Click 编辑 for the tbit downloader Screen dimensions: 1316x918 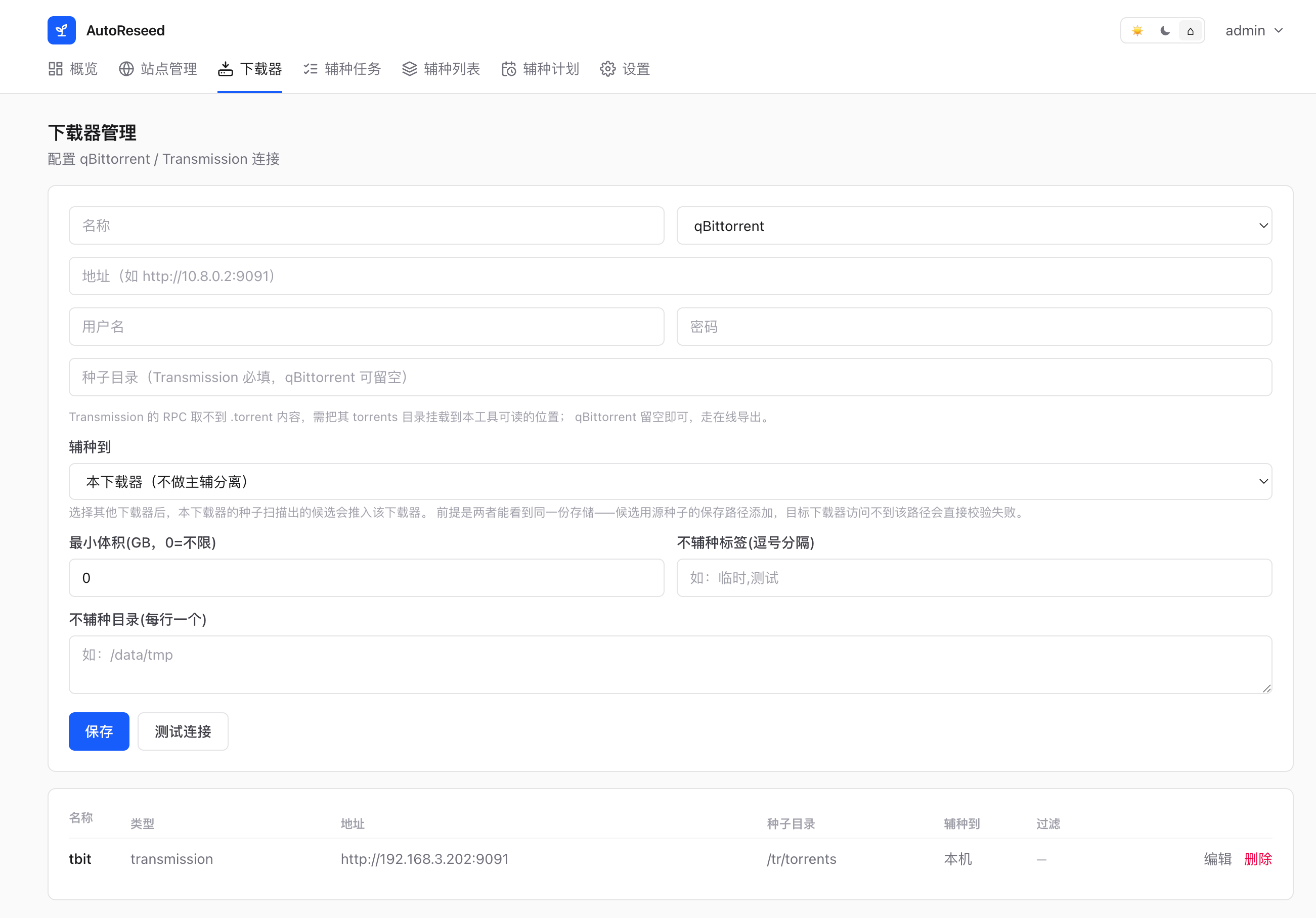pos(1218,859)
